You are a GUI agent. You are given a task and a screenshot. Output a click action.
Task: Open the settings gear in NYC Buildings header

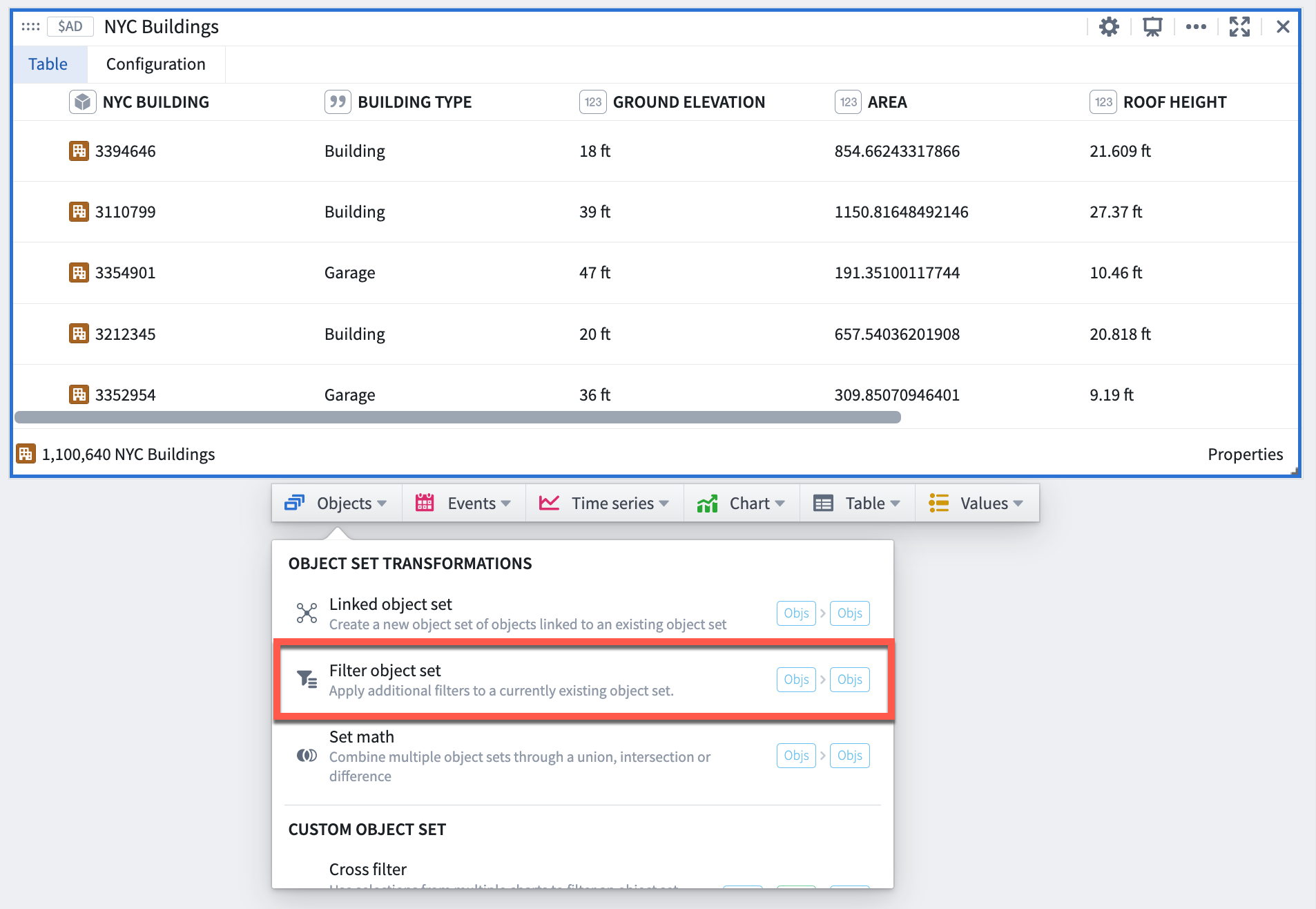pyautogui.click(x=1109, y=27)
